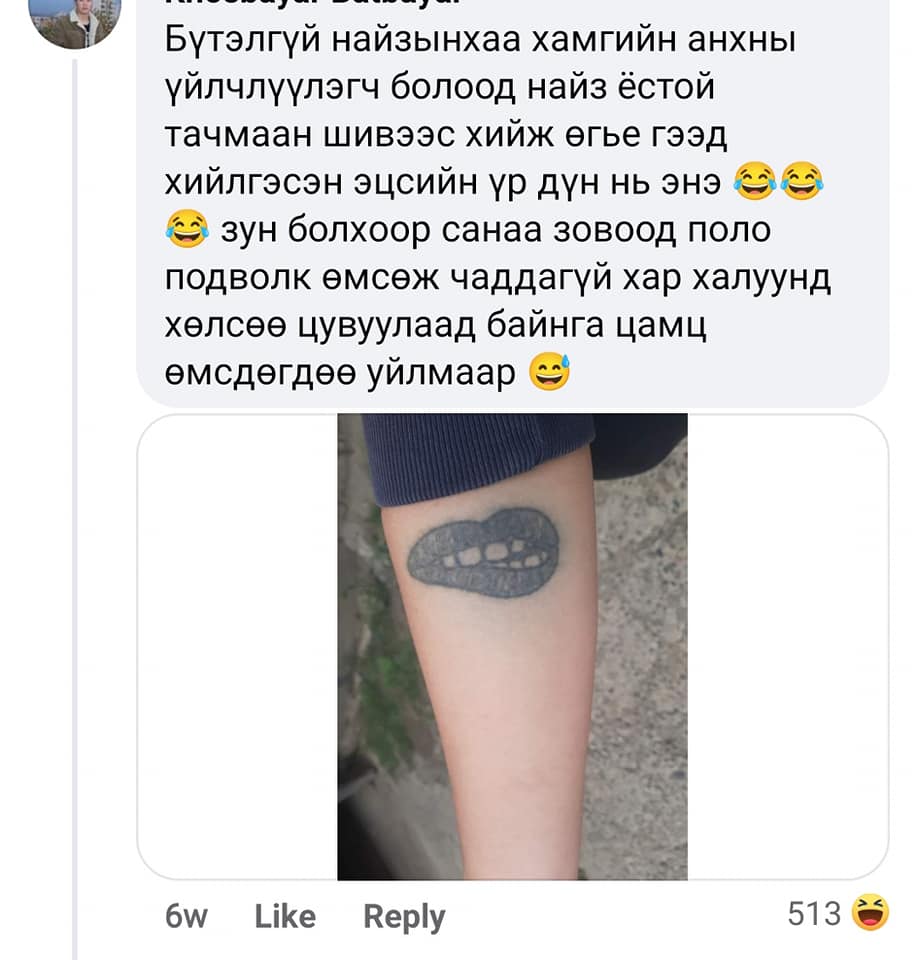Screen dimensions: 918x960
Task: Open the commenter's round profile picture
Action: coord(75,18)
